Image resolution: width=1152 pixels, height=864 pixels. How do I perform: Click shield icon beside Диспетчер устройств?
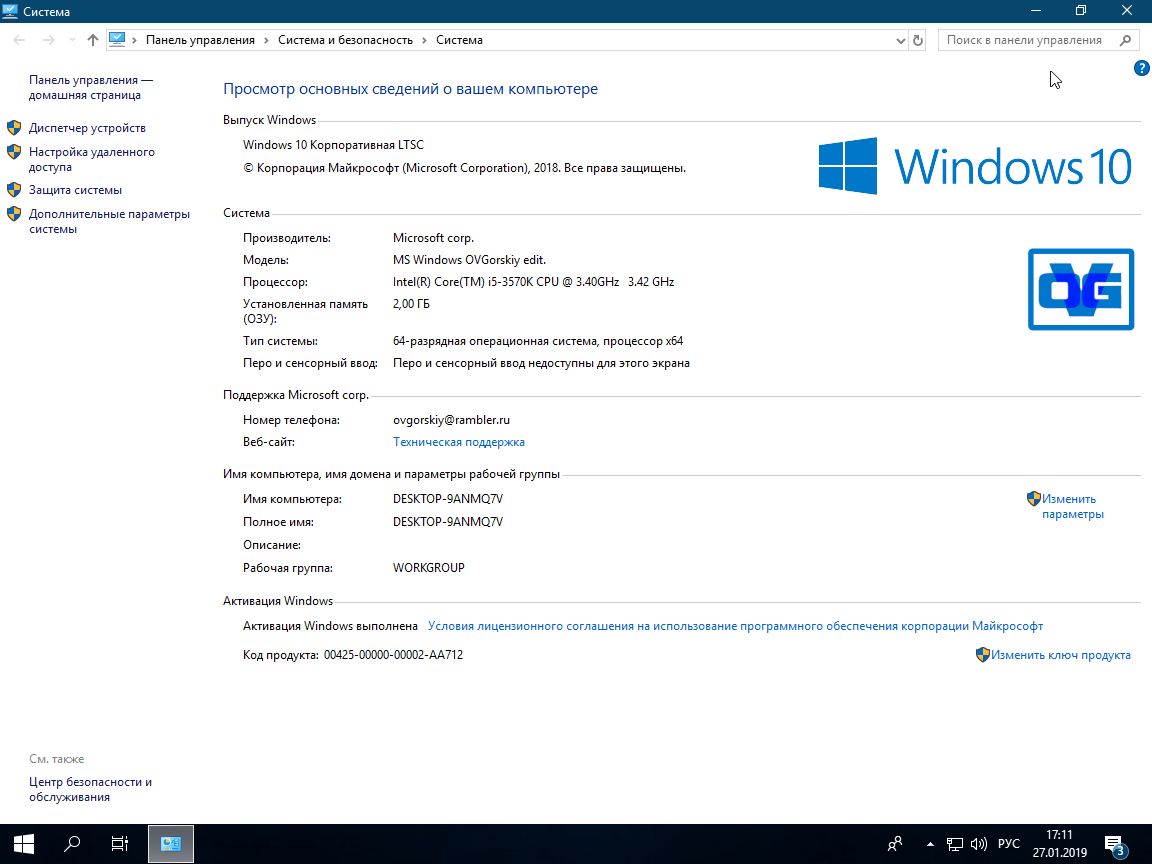(14, 128)
